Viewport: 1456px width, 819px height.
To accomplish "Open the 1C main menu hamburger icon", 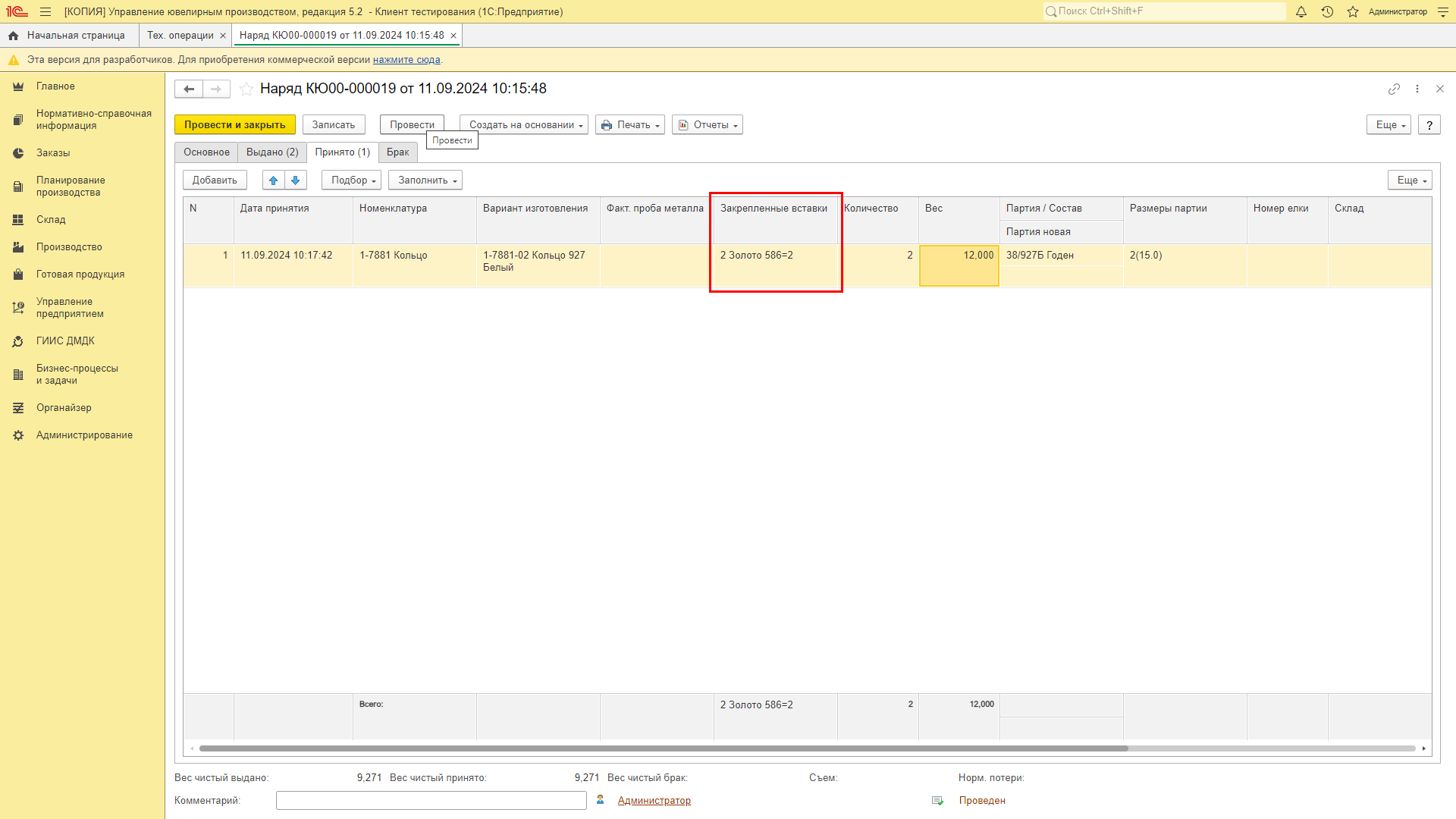I will tap(45, 12).
